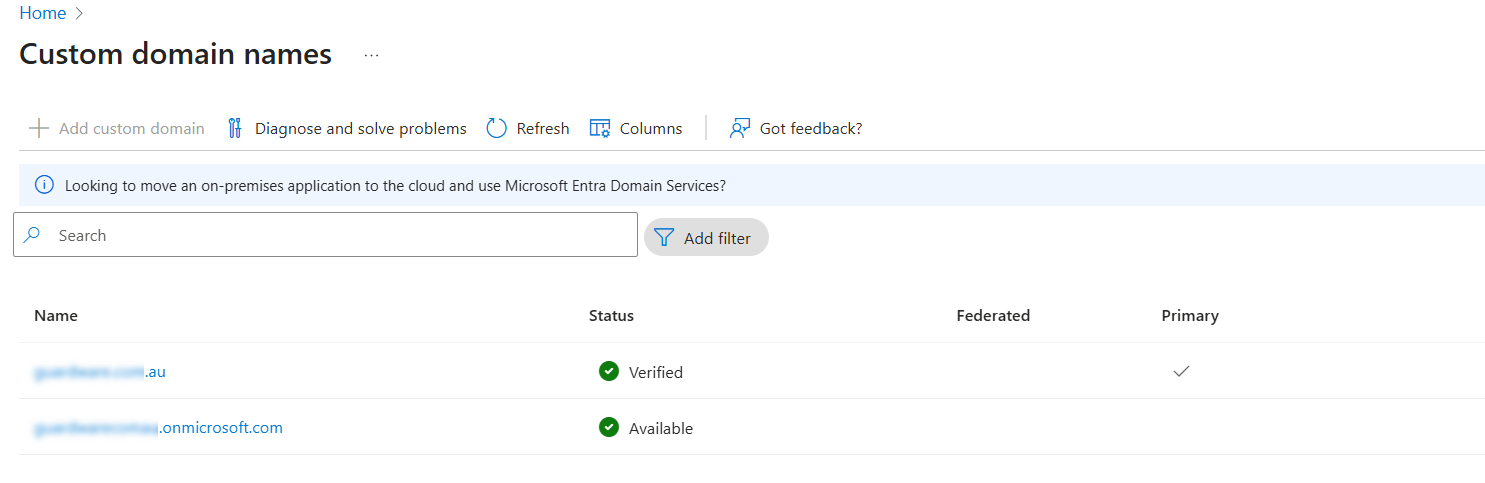Click the Columns table icon
1485x483 pixels.
600,128
